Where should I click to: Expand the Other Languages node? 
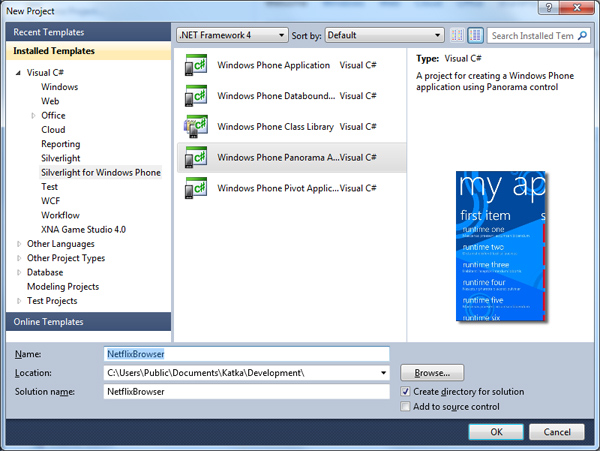pos(19,244)
